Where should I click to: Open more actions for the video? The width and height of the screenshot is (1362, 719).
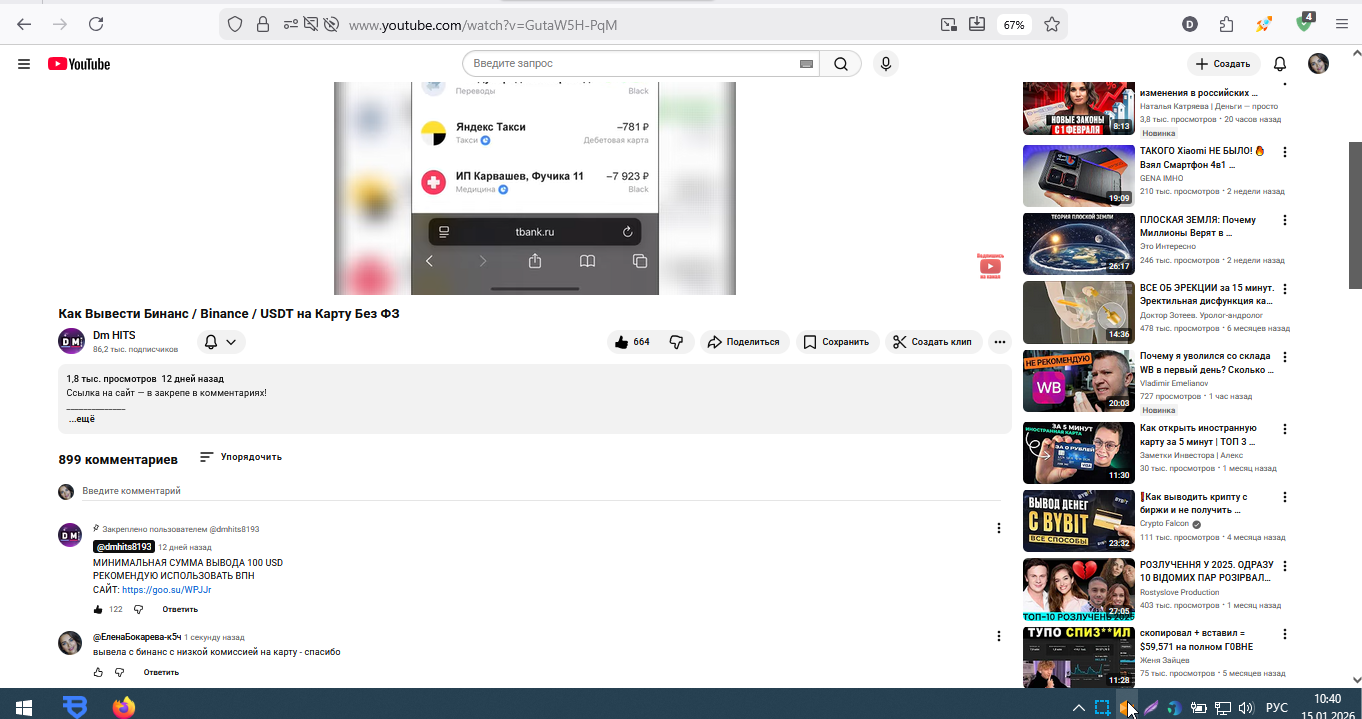(x=1000, y=342)
